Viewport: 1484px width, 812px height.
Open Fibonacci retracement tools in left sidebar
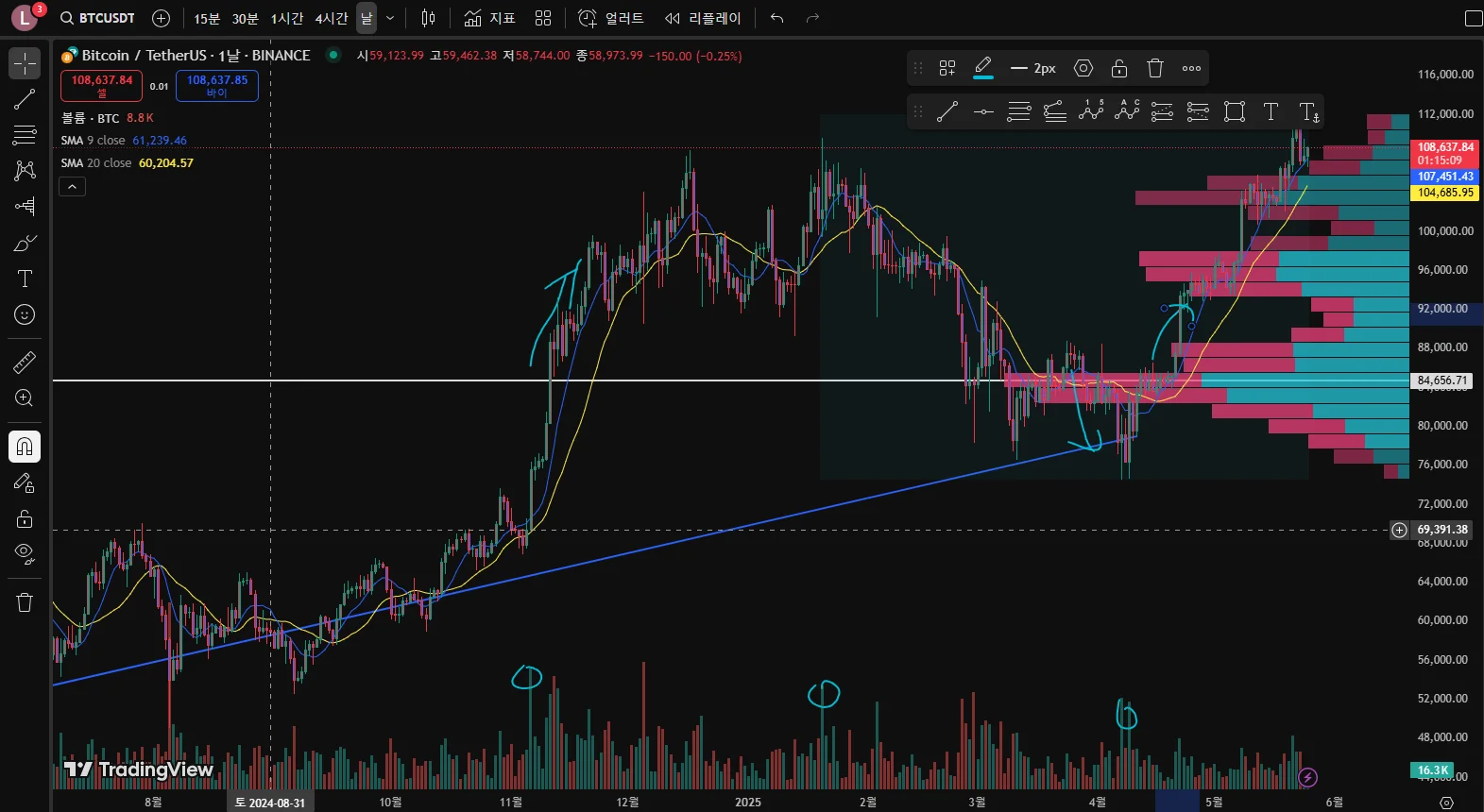click(25, 135)
